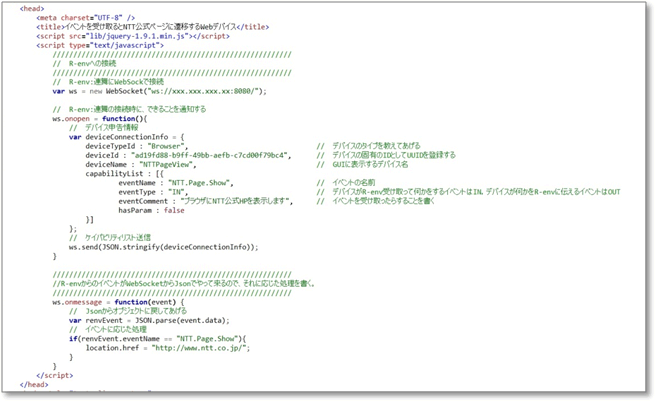Click the opening <head> tag
656x402 pixels.
[x=32, y=8]
